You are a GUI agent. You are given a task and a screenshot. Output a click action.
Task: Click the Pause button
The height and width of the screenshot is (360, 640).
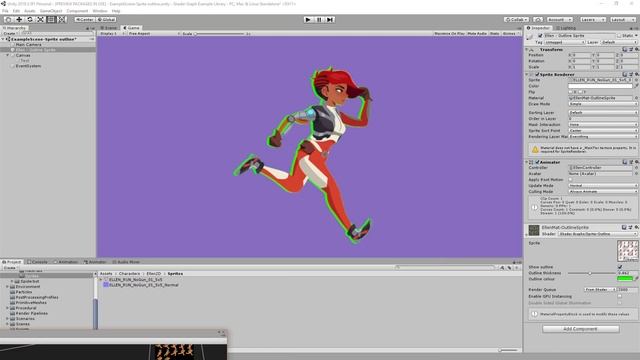point(319,20)
